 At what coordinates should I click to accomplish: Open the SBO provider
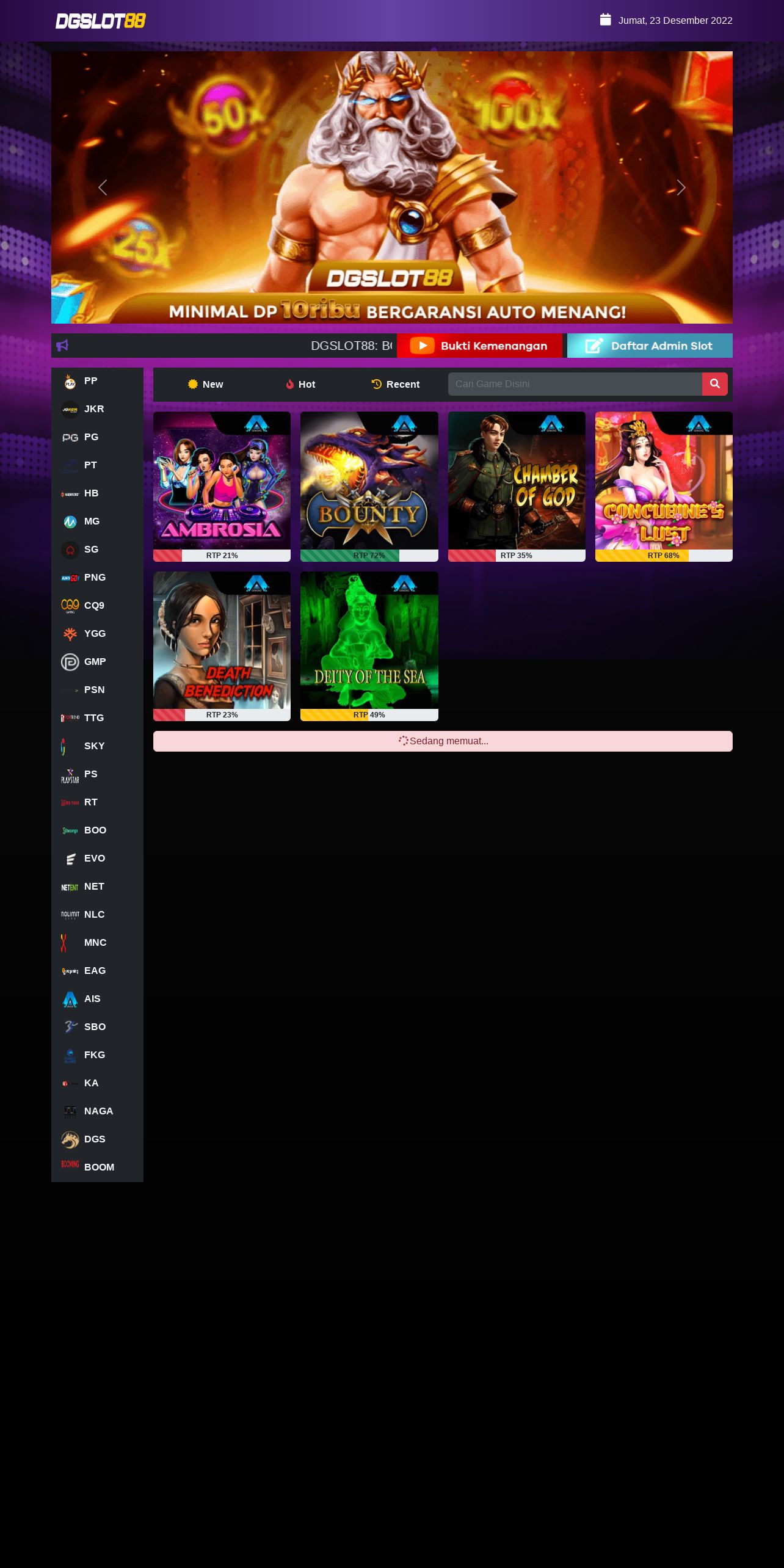(x=97, y=1028)
